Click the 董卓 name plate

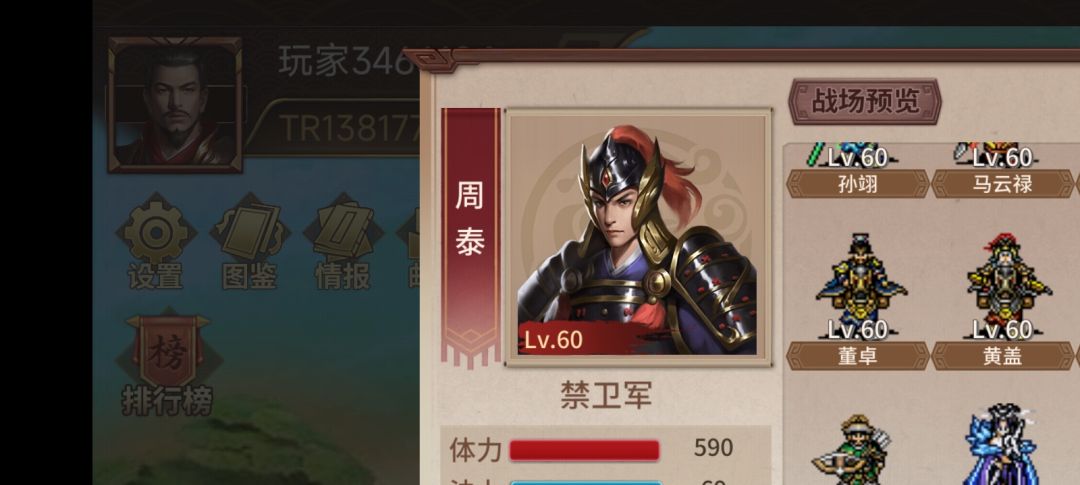(x=858, y=356)
